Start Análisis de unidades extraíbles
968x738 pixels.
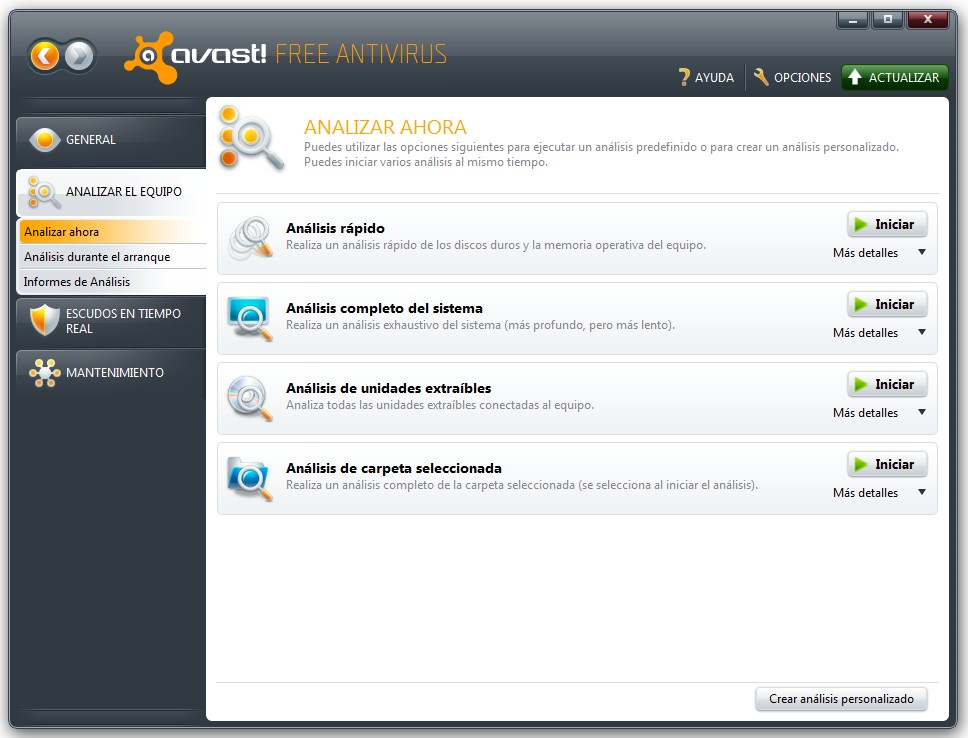click(887, 384)
